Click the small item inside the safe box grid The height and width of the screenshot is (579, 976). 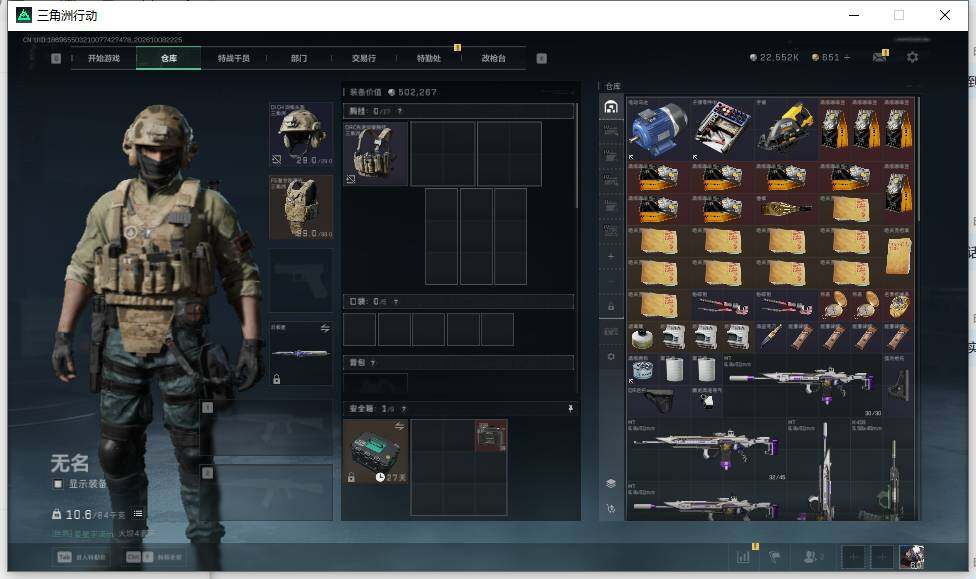(491, 435)
